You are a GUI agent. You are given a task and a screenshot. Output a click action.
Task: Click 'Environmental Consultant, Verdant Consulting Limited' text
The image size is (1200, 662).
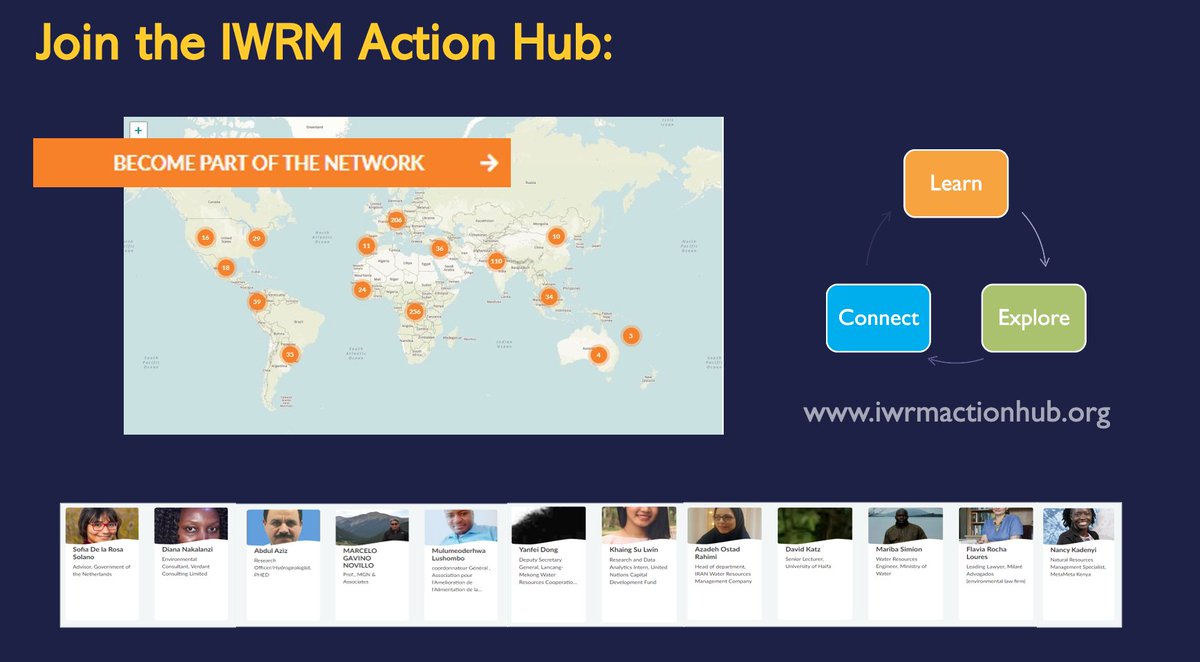(186, 565)
